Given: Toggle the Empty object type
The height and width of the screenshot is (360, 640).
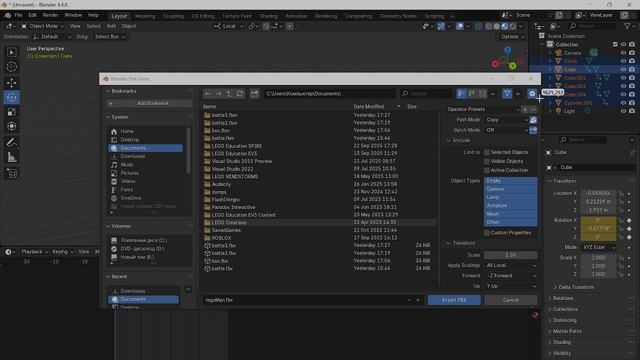Looking at the screenshot, I should tap(510, 180).
